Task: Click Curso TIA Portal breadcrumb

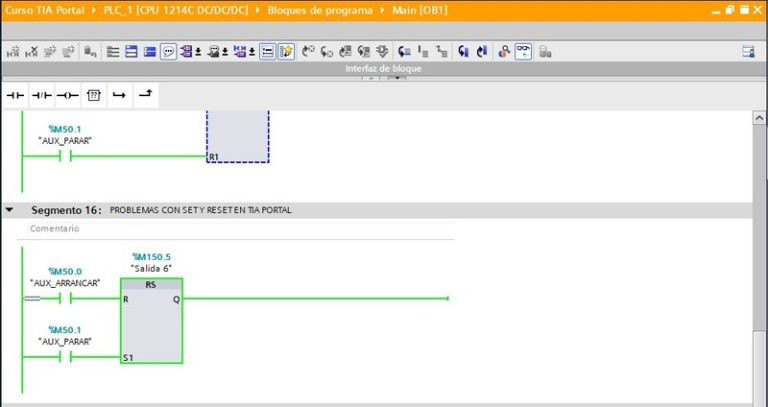Action: (45, 10)
